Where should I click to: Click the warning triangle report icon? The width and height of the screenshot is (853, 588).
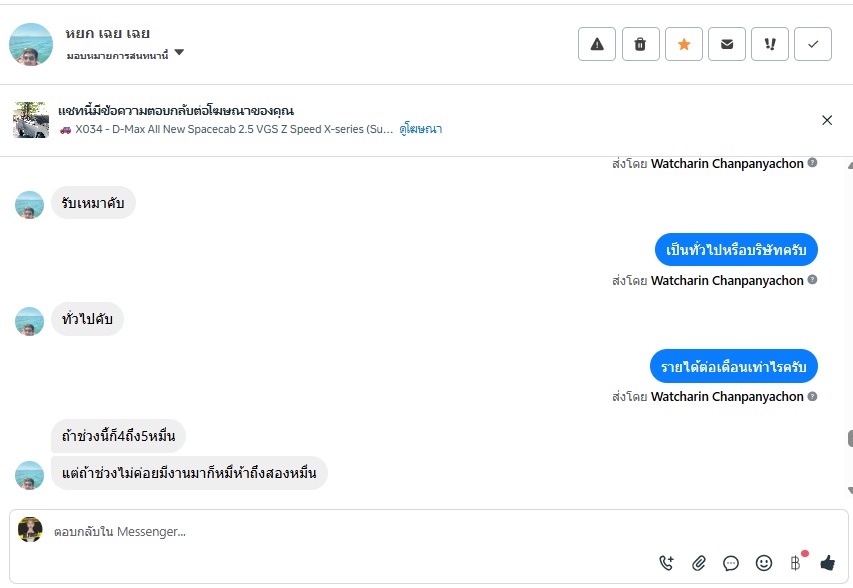click(597, 44)
